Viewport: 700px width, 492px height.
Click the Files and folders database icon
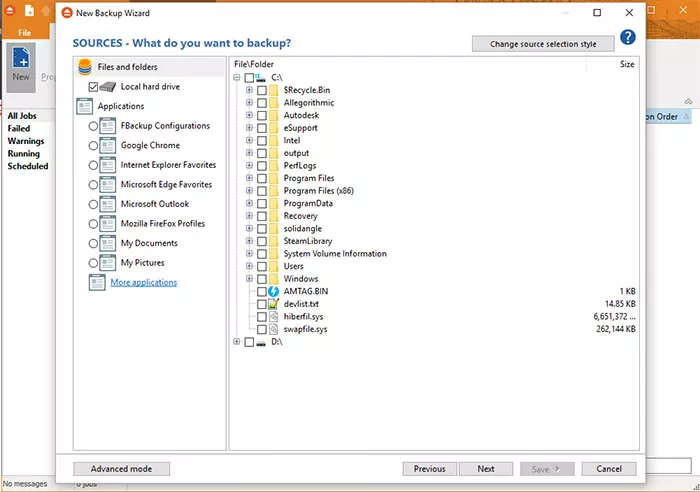point(85,67)
